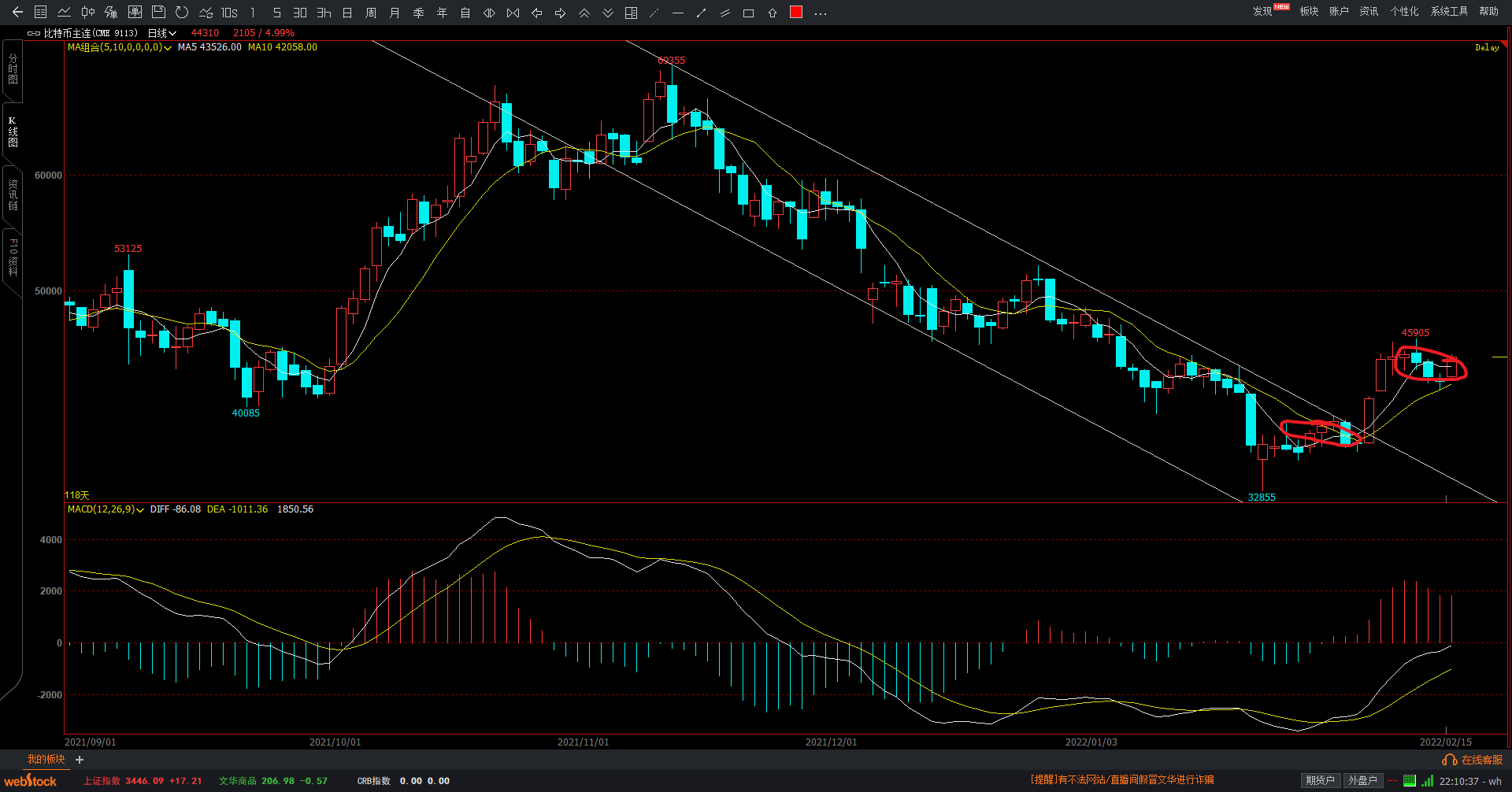Select the parallel lines drawing tool
The width and height of the screenshot is (1512, 792).
724,13
